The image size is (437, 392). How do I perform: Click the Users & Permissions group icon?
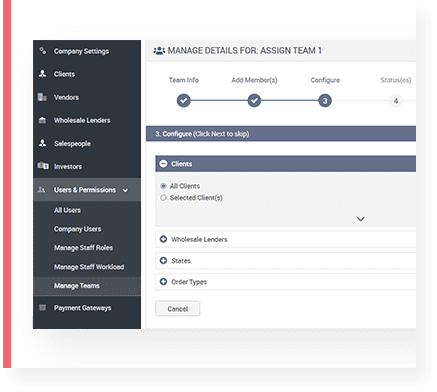click(41, 190)
